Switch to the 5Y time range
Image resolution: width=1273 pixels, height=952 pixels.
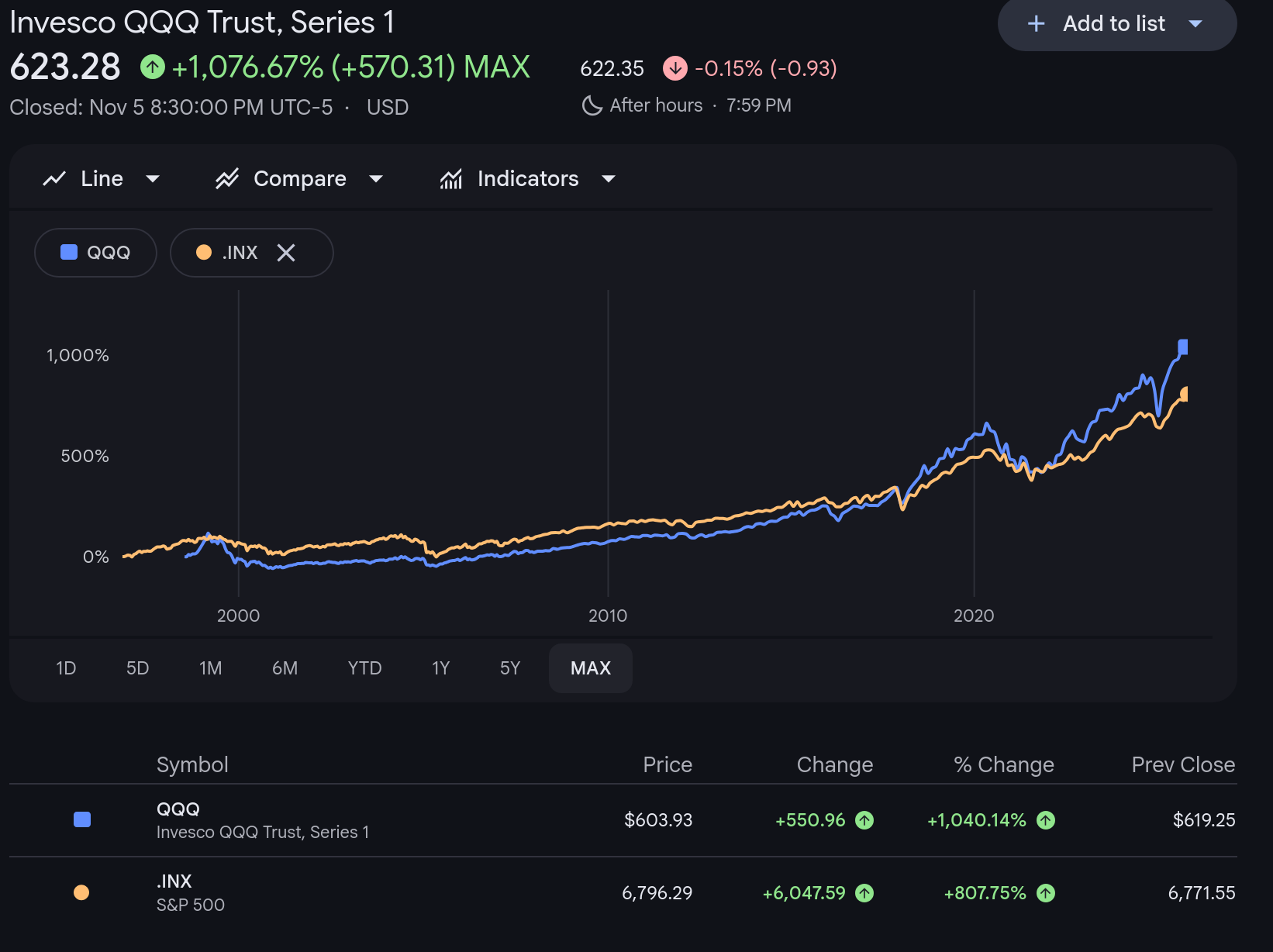click(x=510, y=668)
